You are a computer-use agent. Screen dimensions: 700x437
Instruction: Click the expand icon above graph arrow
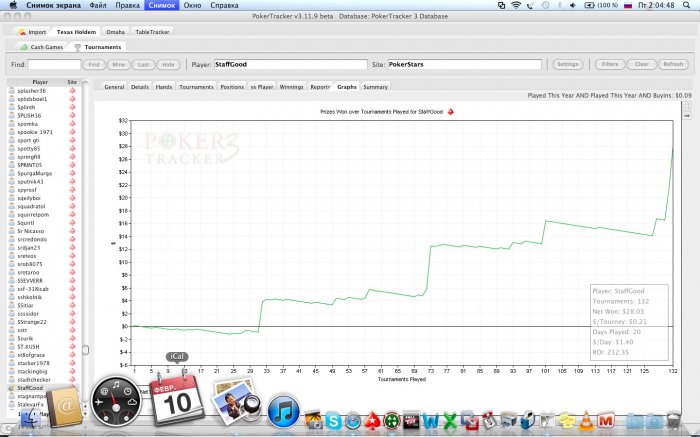(687, 106)
